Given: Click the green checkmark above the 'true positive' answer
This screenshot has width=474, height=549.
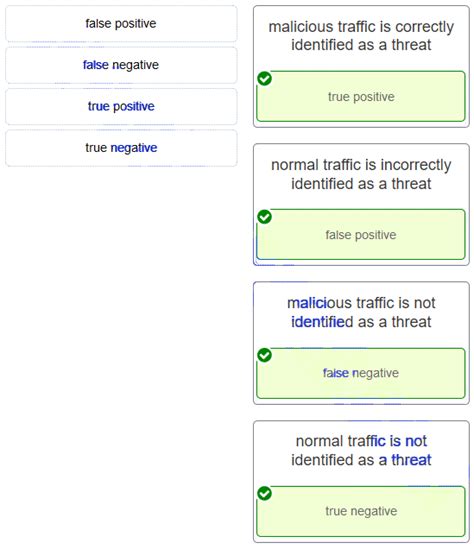Looking at the screenshot, I should [264, 78].
